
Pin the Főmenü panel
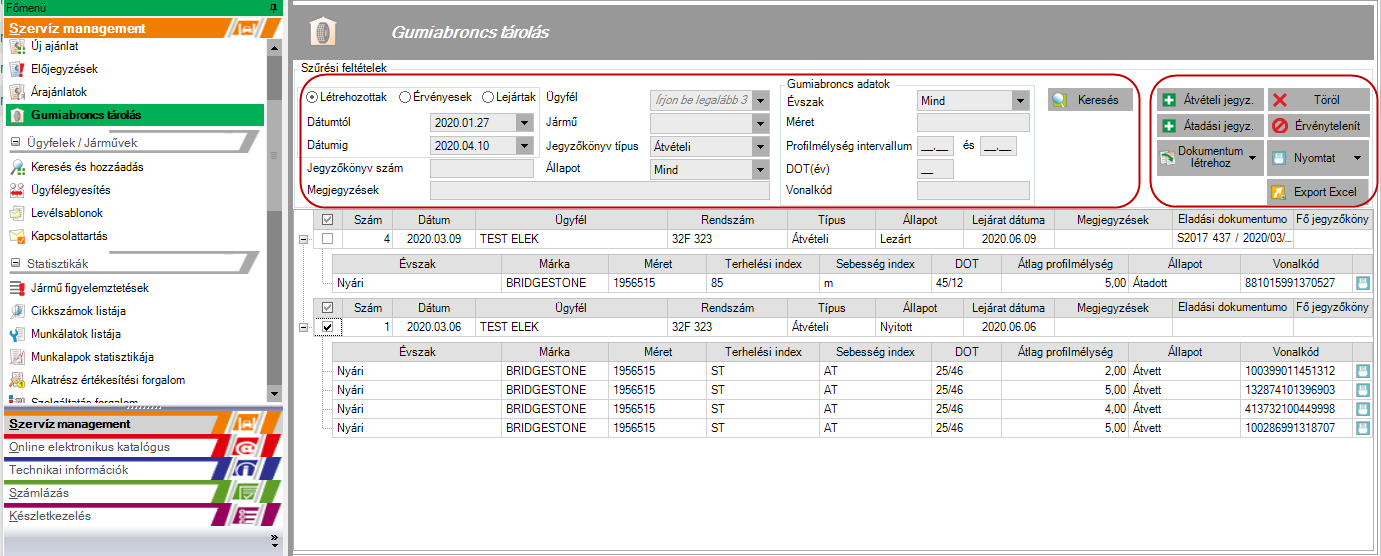point(274,7)
